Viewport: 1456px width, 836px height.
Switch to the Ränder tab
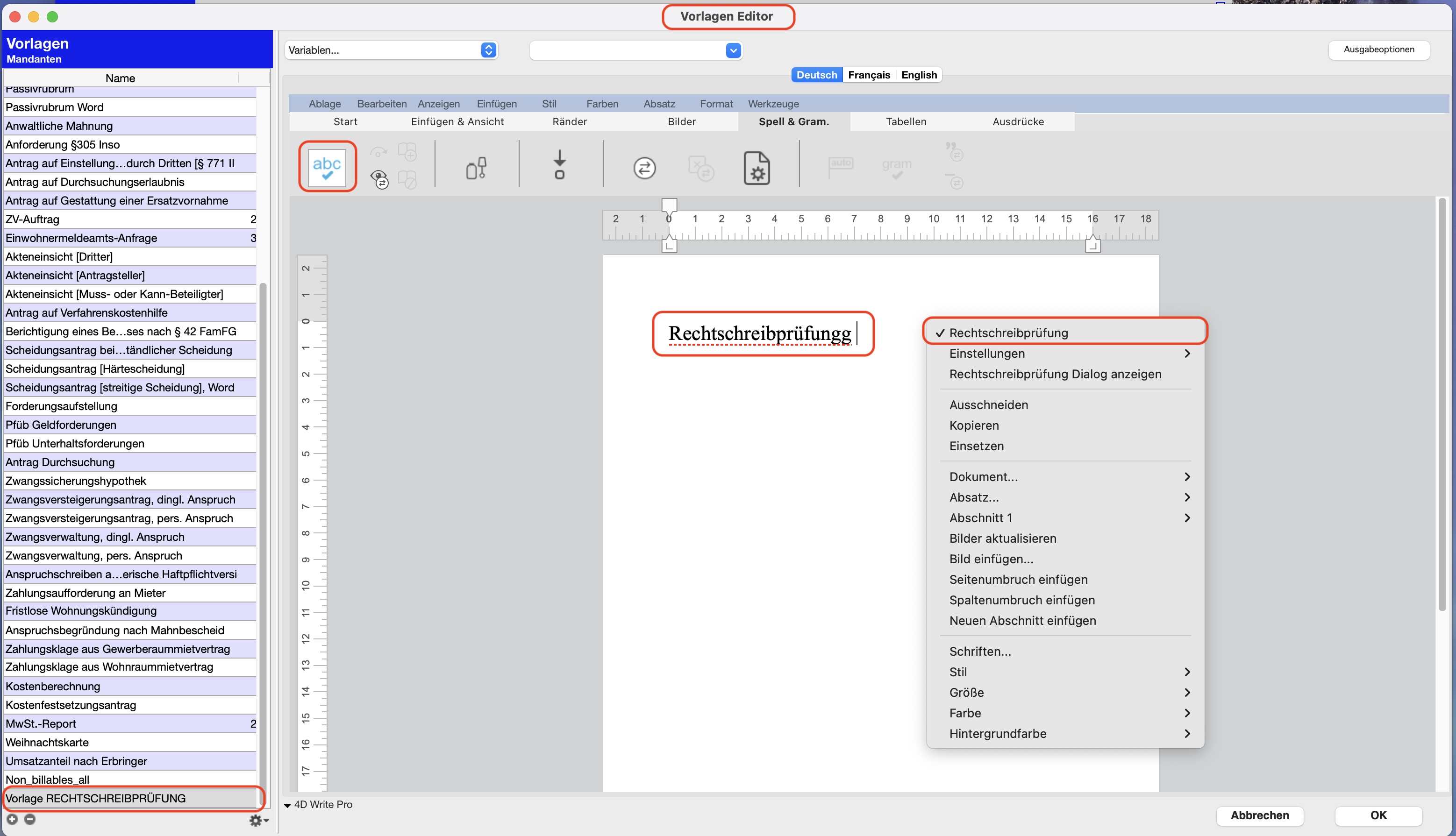569,122
